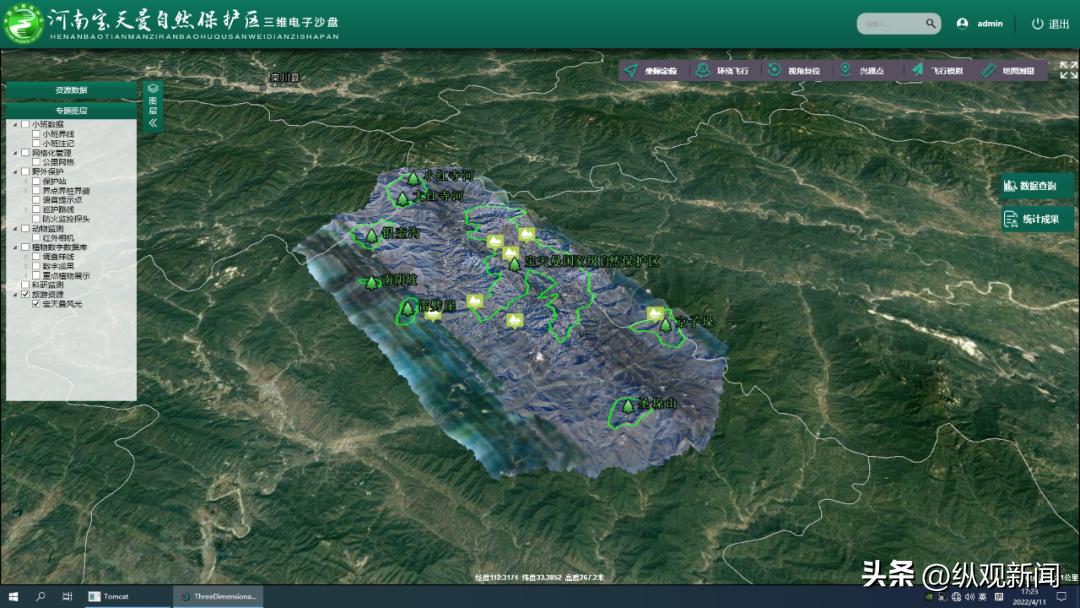Focus the search input field in header
This screenshot has height=608, width=1080.
[x=890, y=23]
